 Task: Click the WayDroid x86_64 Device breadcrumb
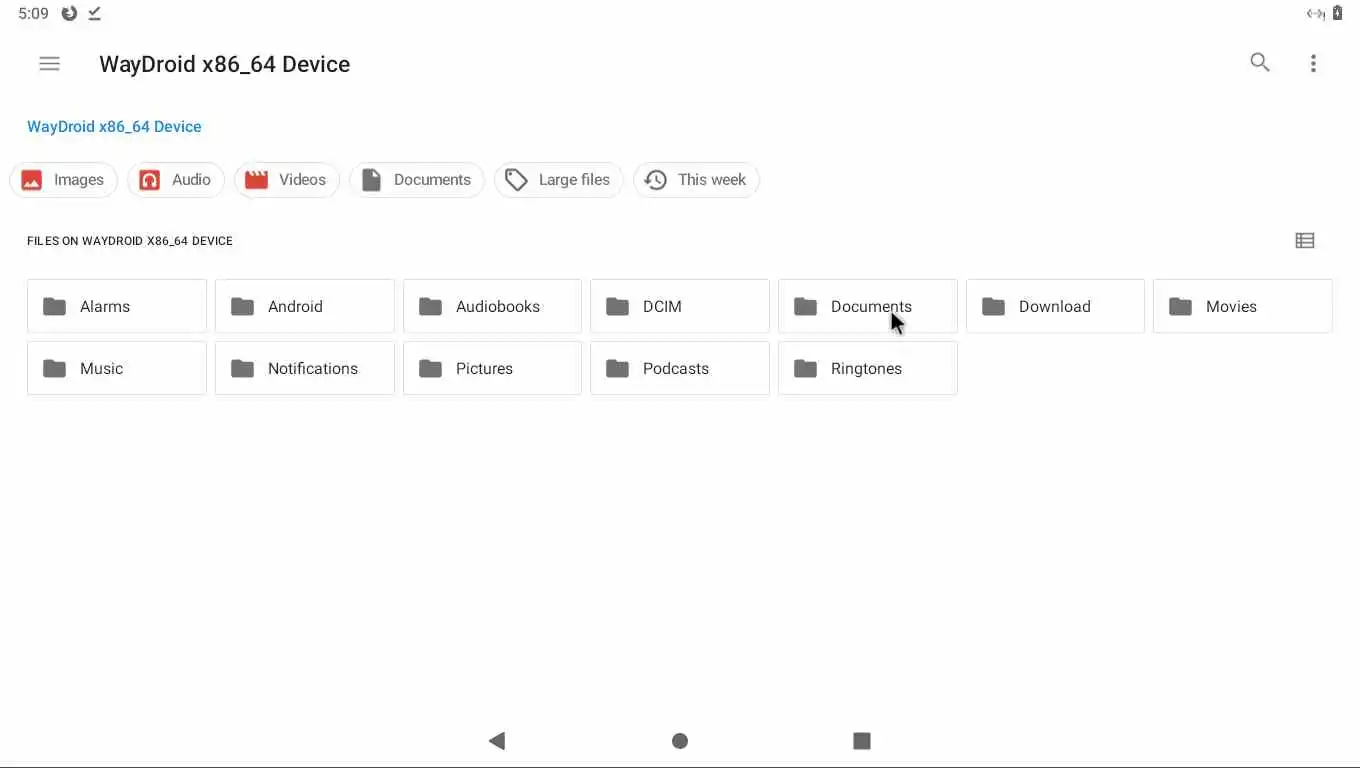114,127
